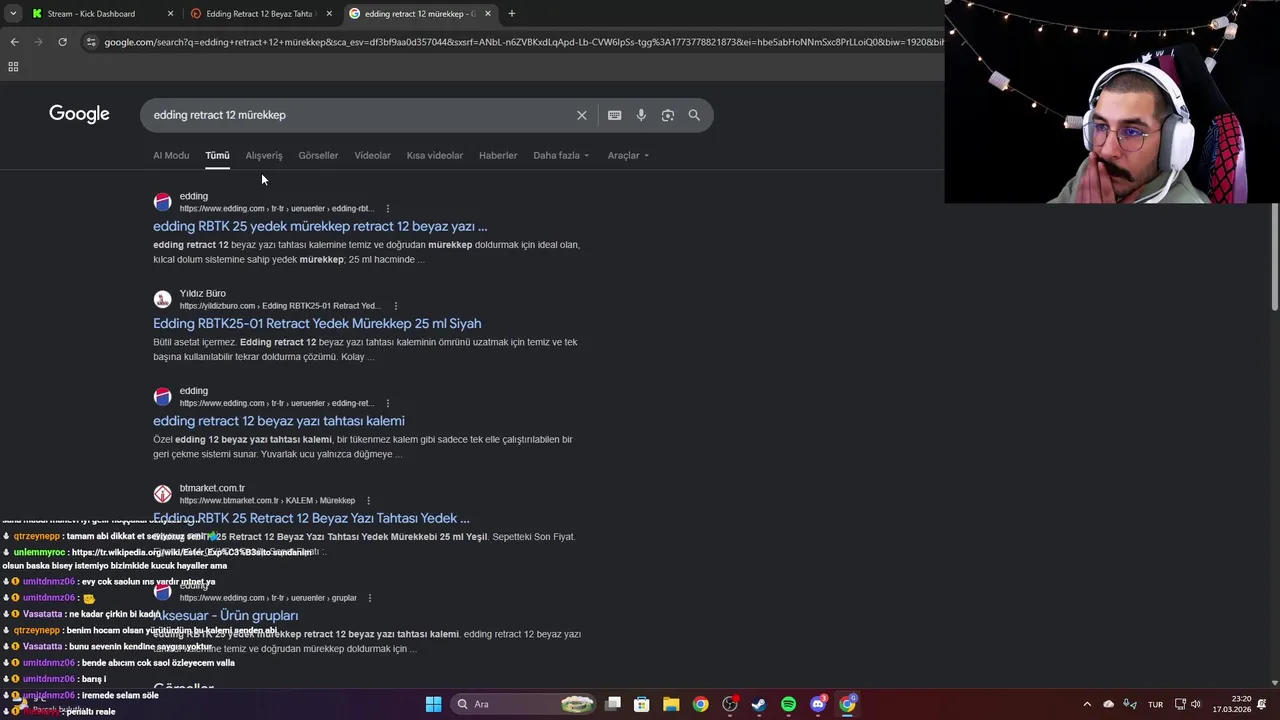Close the Stream - Kick Dashboard tab

coord(170,14)
